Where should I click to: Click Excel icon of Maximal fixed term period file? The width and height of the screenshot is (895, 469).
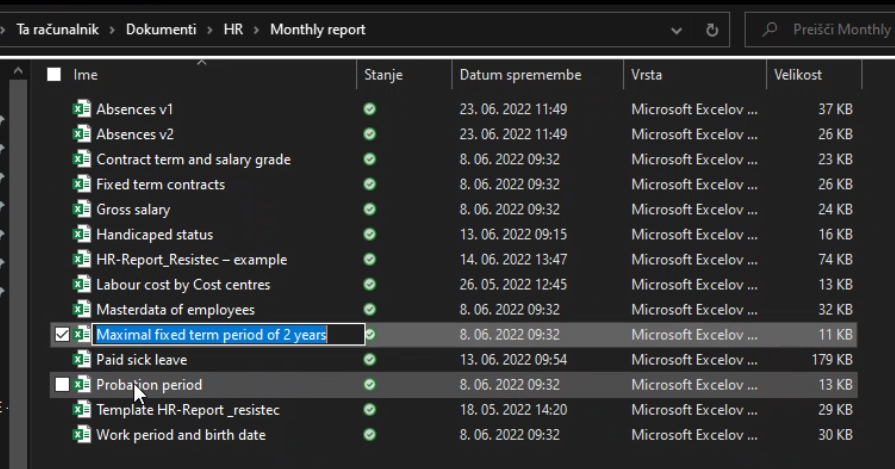82,334
